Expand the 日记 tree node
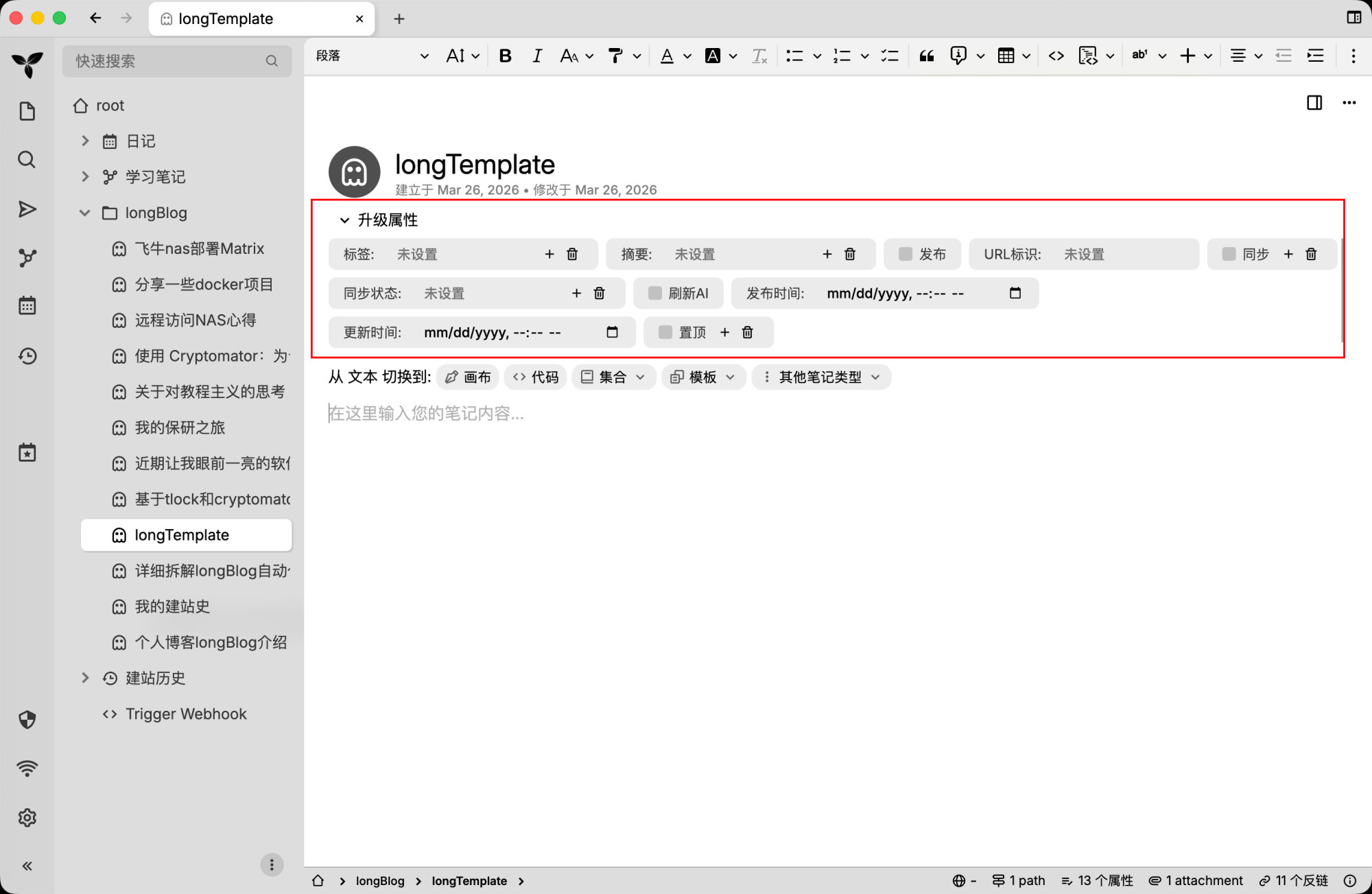The height and width of the screenshot is (894, 1372). tap(85, 141)
